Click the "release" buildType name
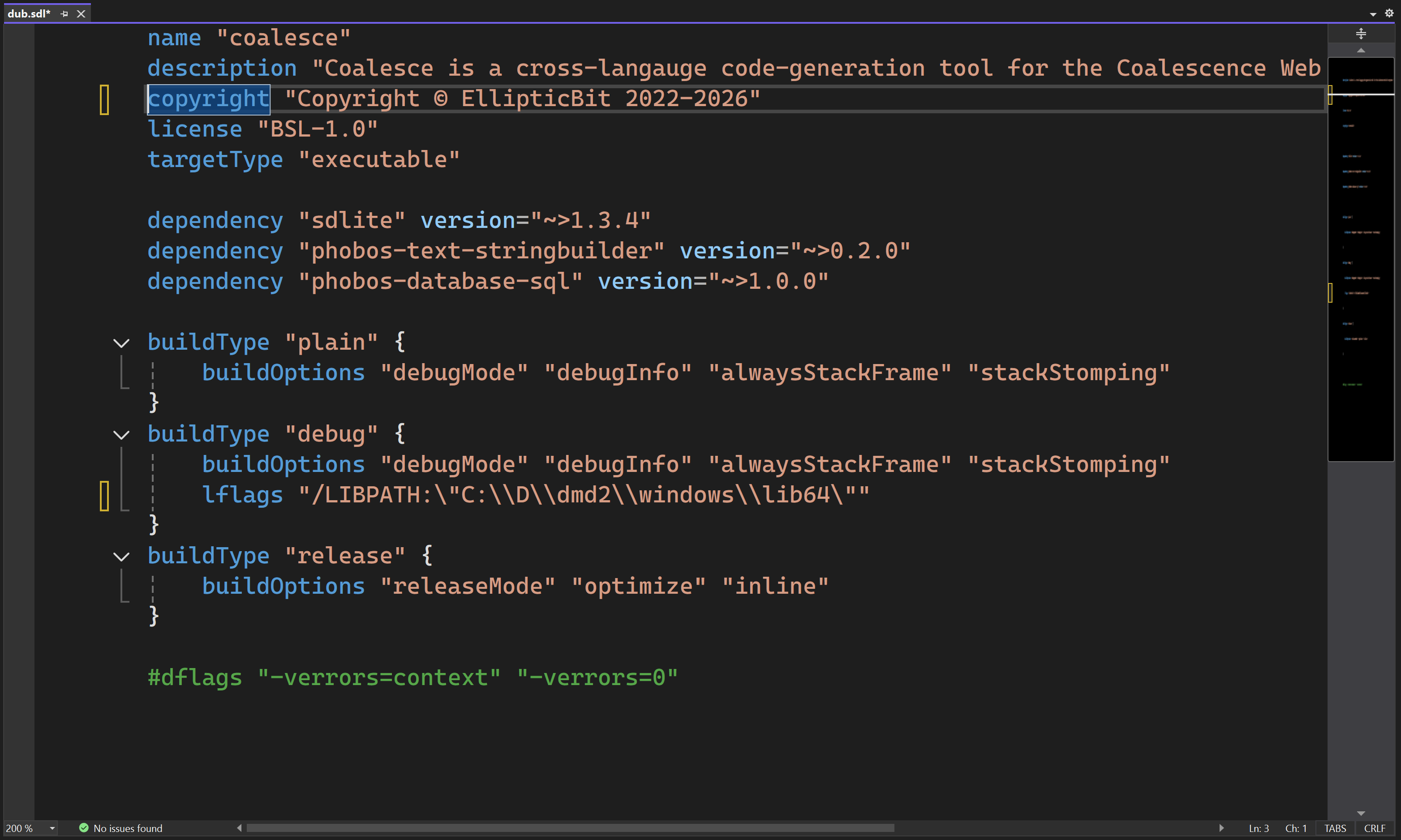 point(345,556)
